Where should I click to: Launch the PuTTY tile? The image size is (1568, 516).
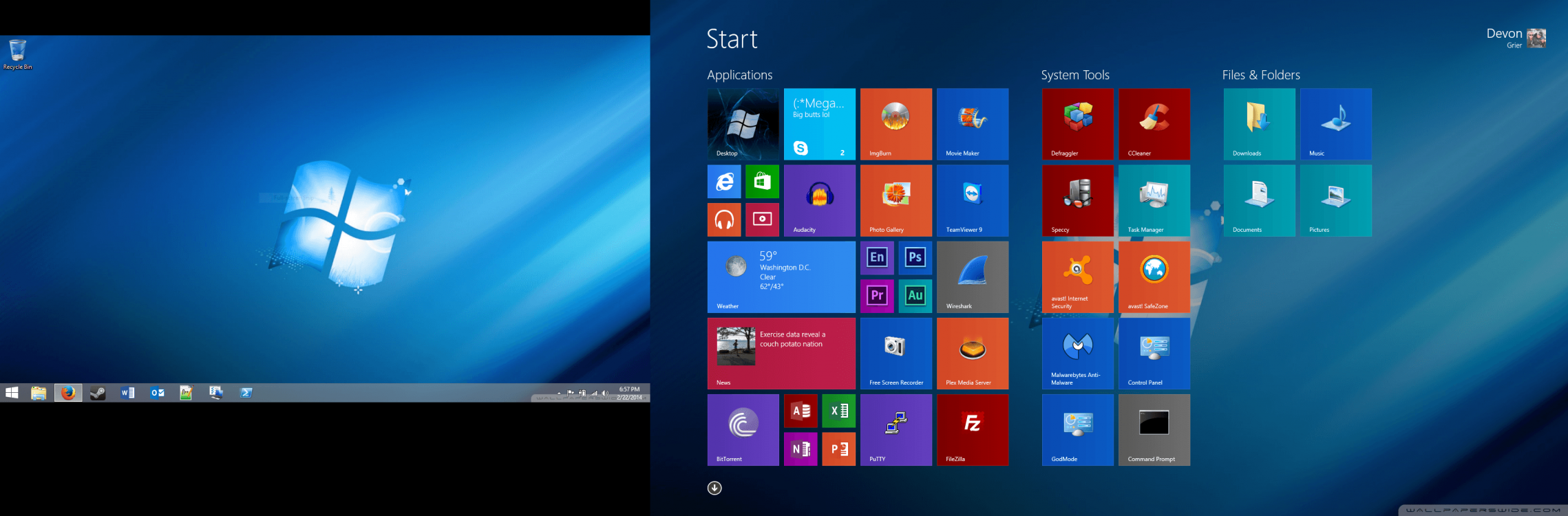coord(896,430)
